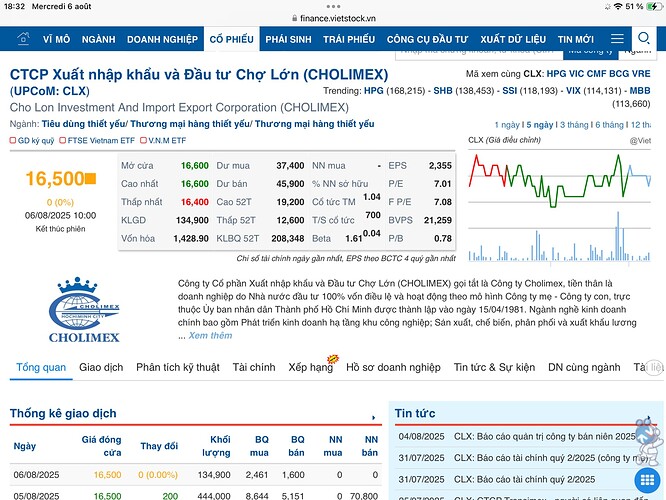
Task: Select the 5 ngày chart range
Action: (540, 125)
